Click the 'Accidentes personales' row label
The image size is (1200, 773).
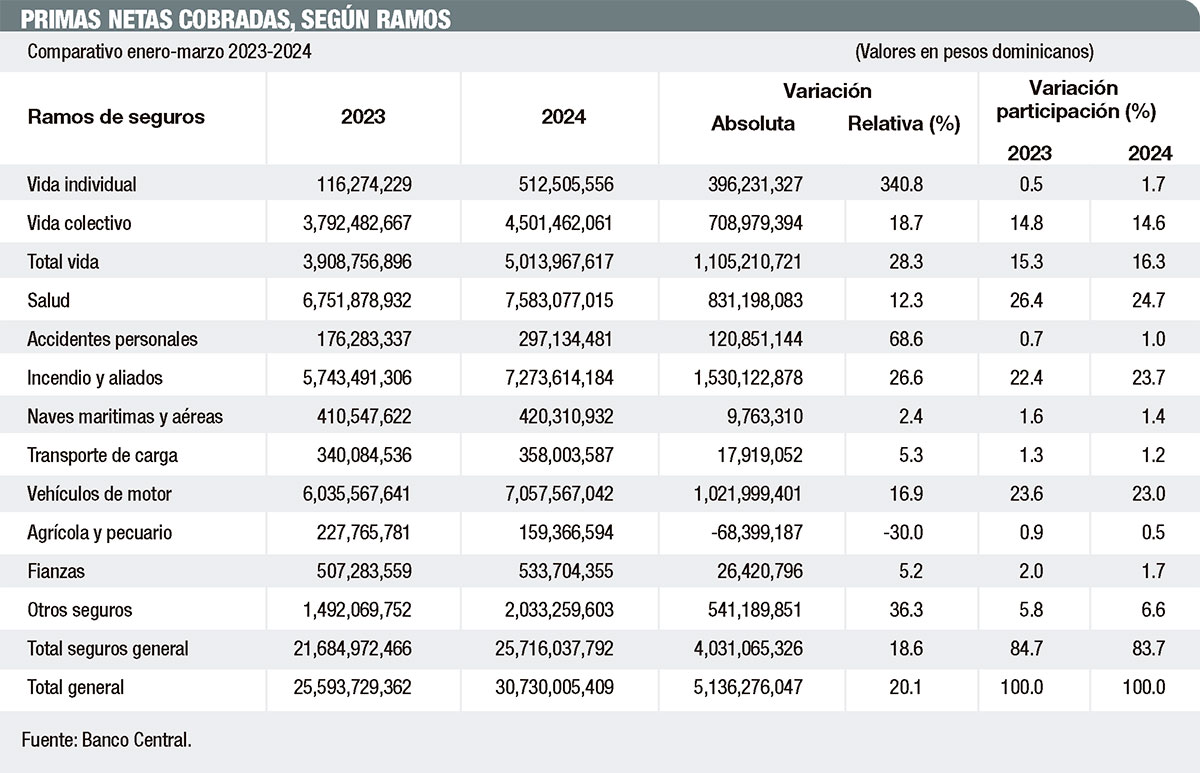point(113,339)
